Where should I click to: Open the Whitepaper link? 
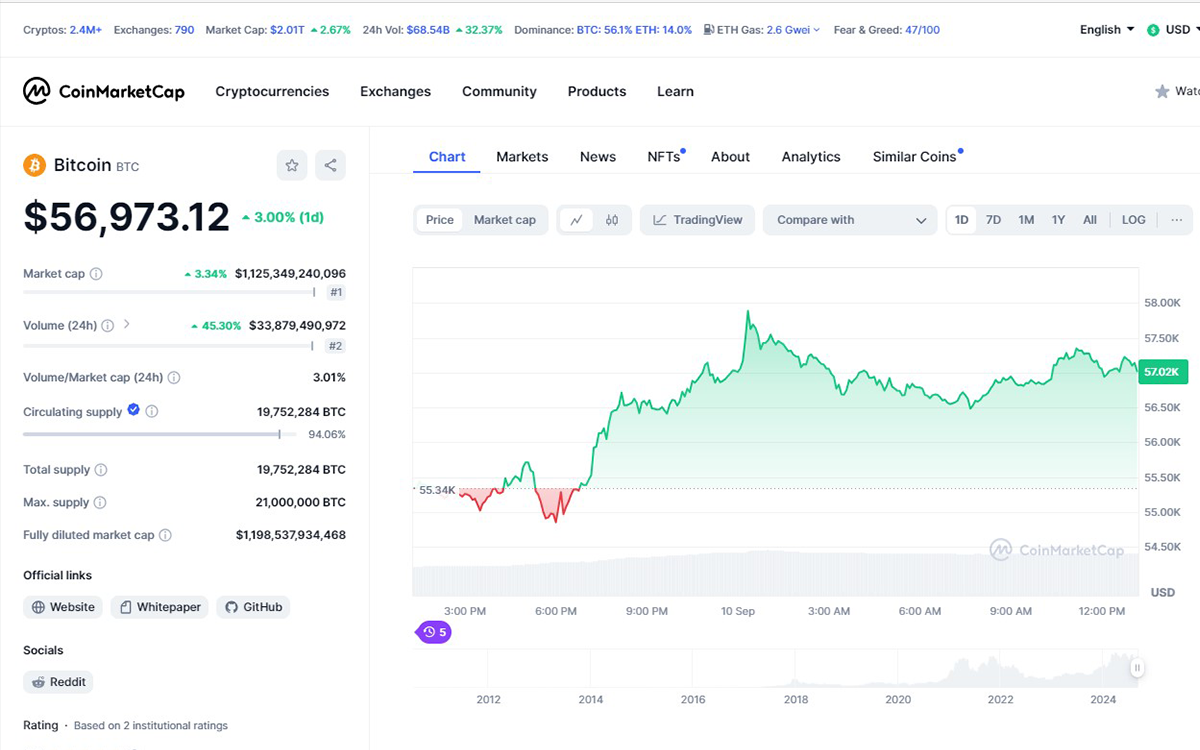[159, 607]
